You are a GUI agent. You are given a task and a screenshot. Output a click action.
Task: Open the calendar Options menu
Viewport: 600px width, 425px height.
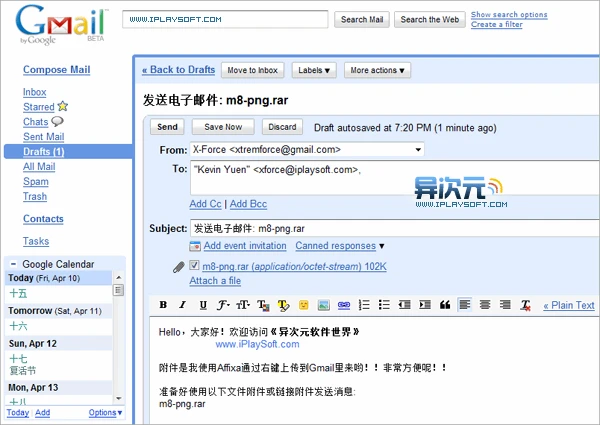(105, 413)
